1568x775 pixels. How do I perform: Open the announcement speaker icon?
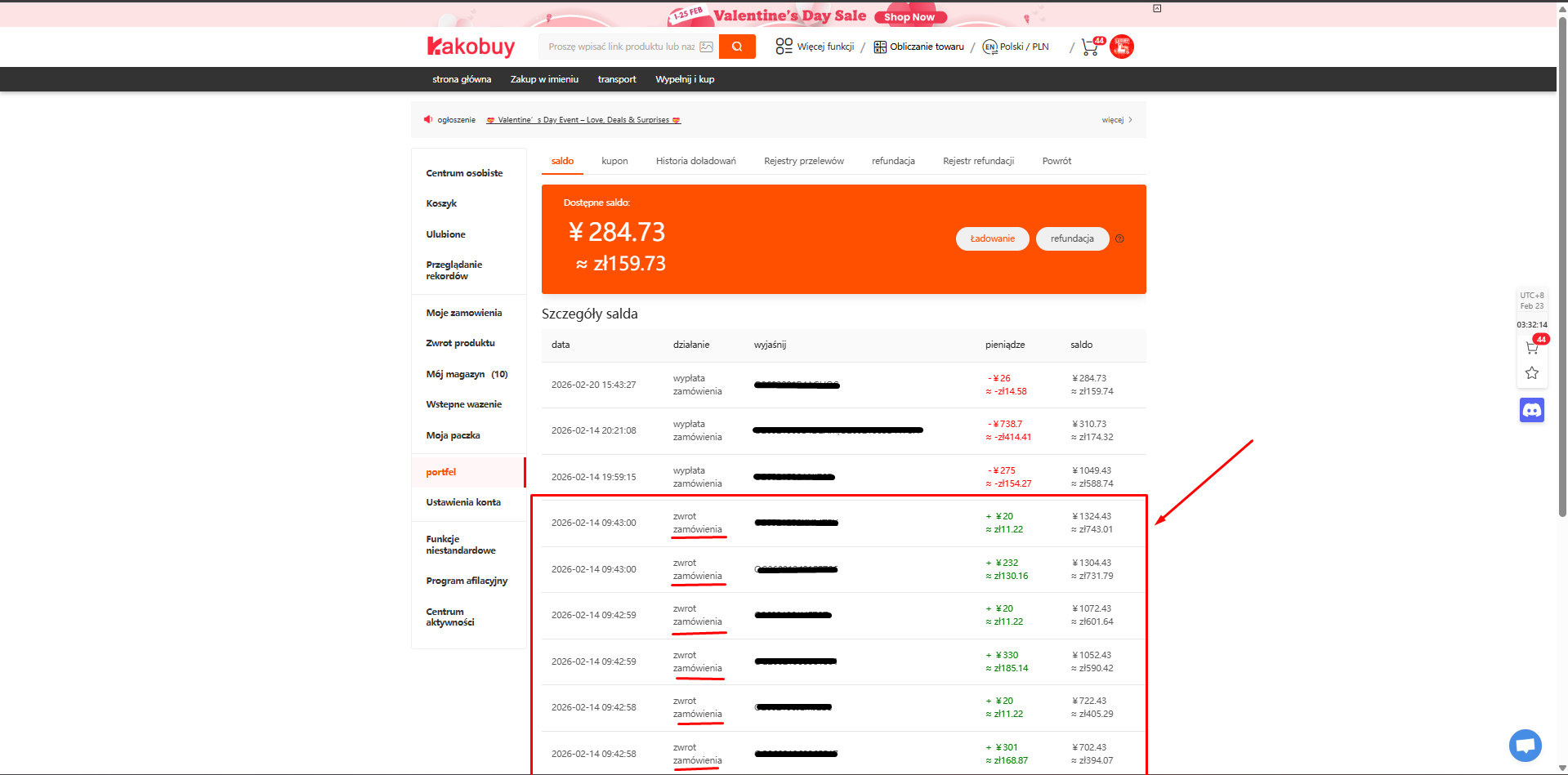coord(428,119)
